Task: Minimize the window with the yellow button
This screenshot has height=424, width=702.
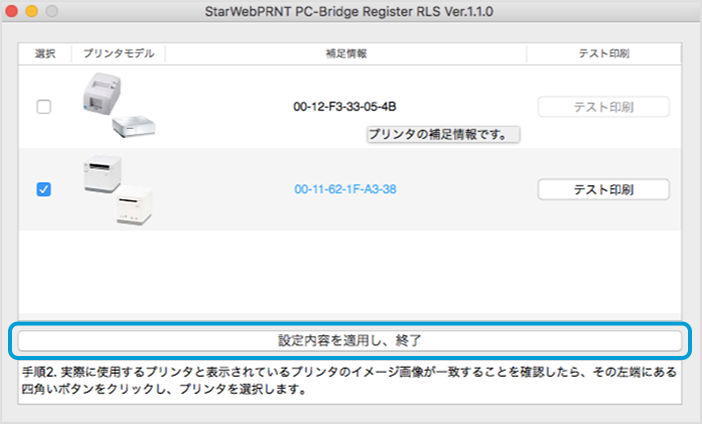Action: tap(32, 11)
